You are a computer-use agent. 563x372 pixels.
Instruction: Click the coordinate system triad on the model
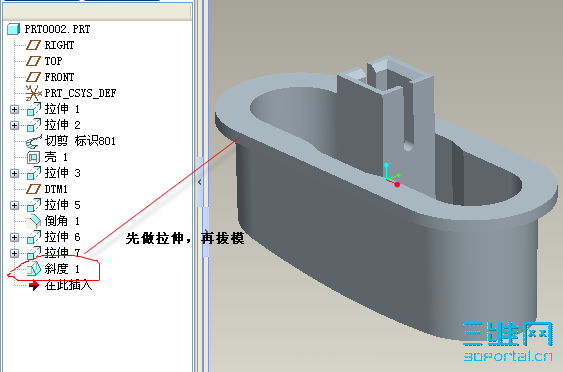[392, 176]
